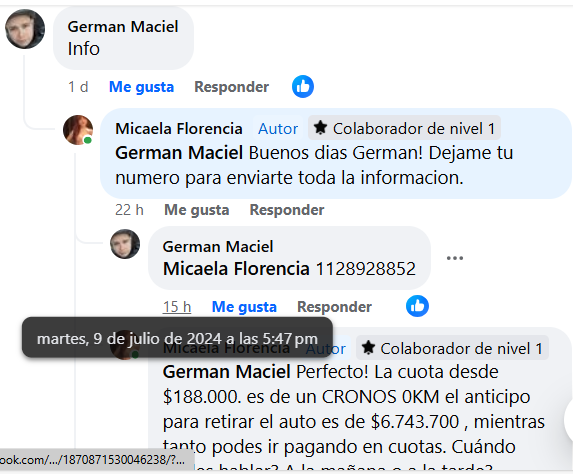Click Responder under the 15 h reply
The height and width of the screenshot is (474, 573).
point(334,307)
